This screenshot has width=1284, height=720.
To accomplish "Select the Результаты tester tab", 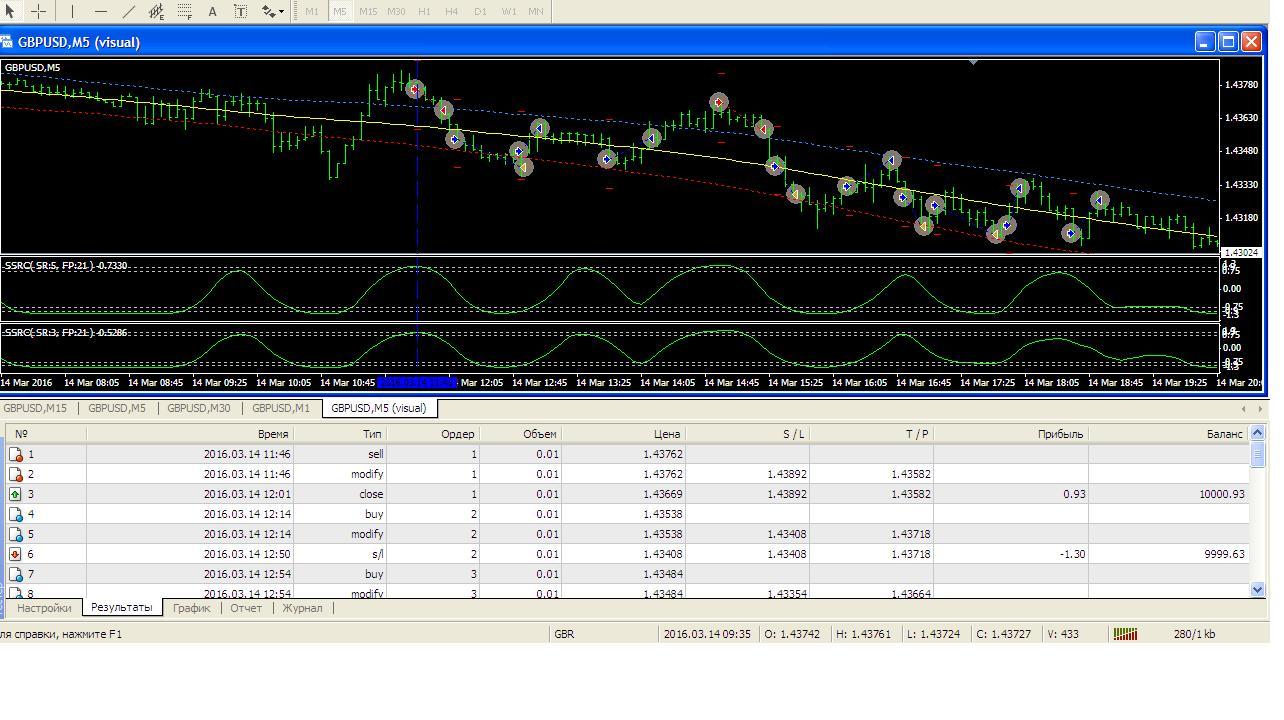I will tap(122, 607).
